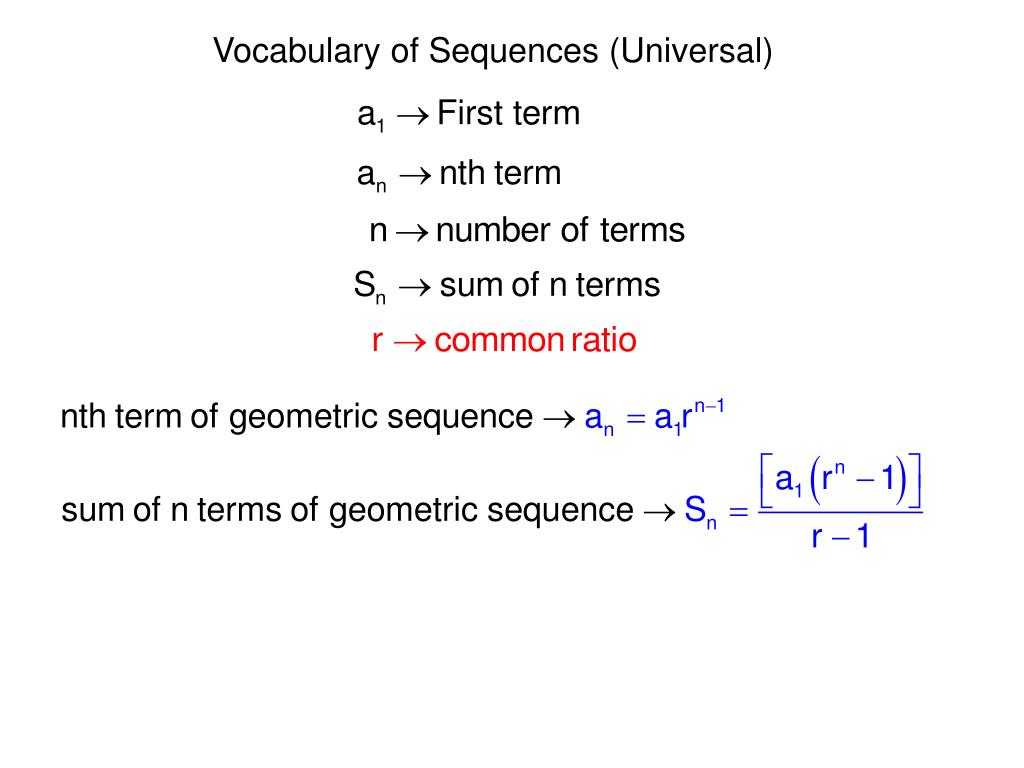This screenshot has height=768, width=1024.
Task: Click the bracketed numerator of the sum formula
Action: pyautogui.click(x=840, y=481)
